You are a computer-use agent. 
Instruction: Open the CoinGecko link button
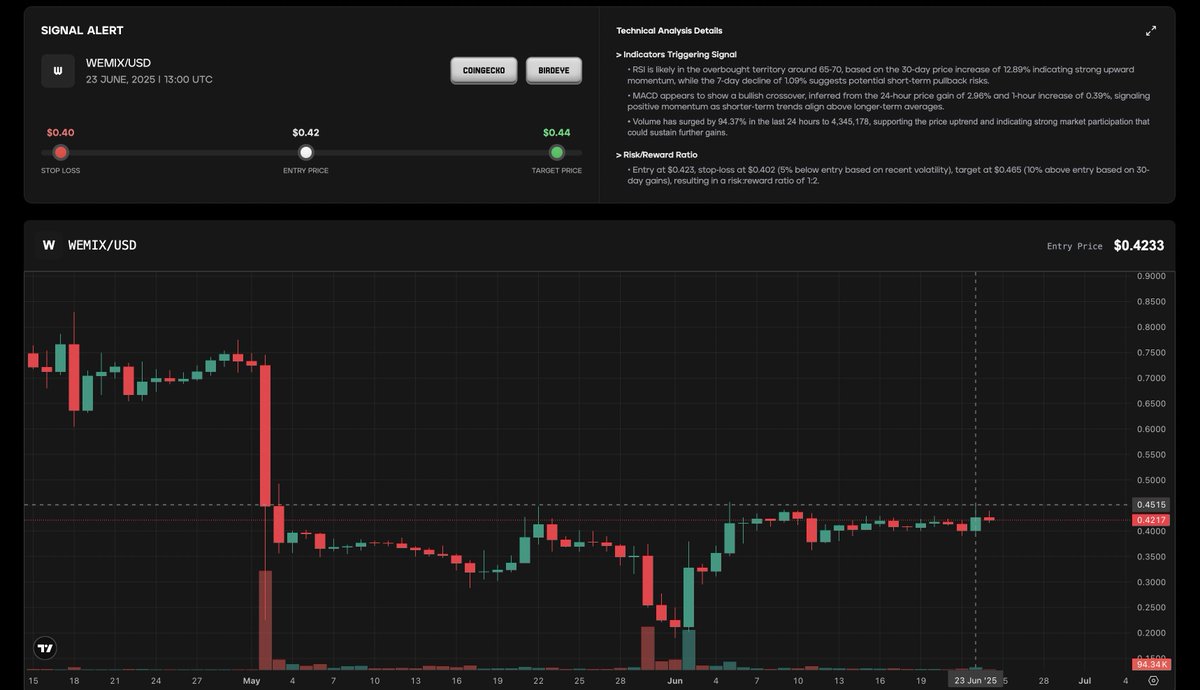pos(484,71)
